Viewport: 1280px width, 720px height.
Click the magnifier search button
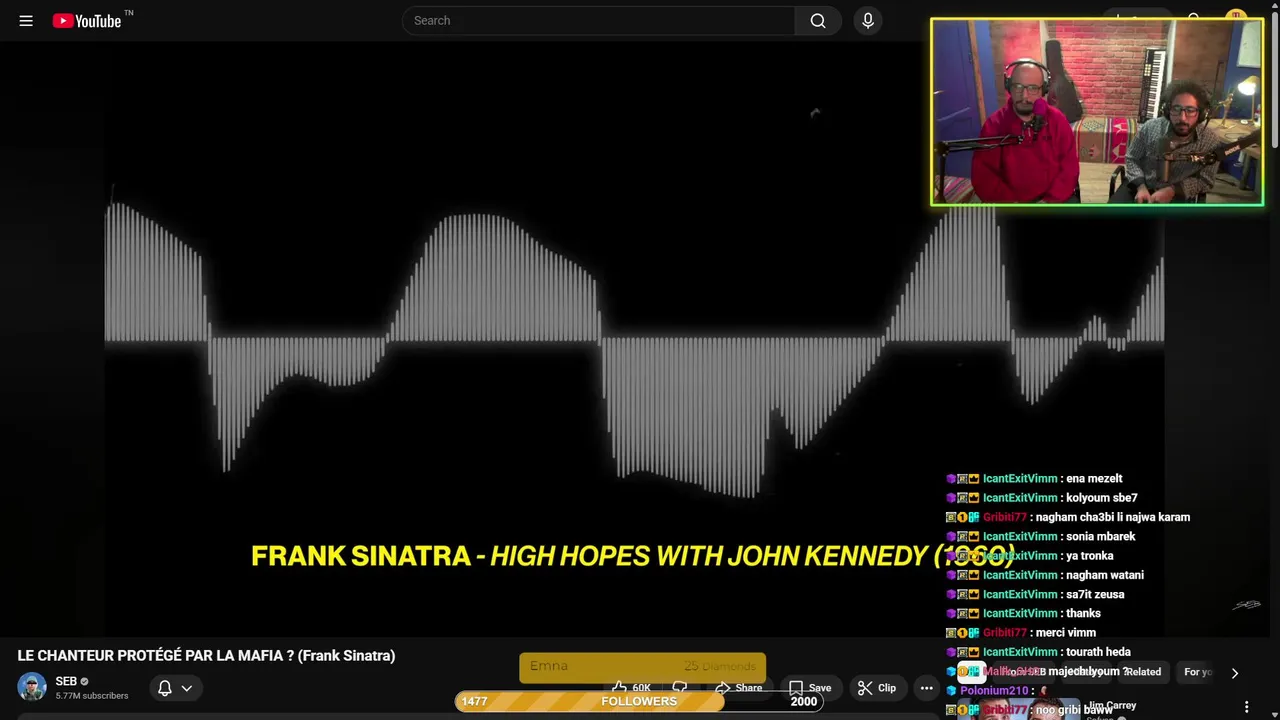pos(818,20)
